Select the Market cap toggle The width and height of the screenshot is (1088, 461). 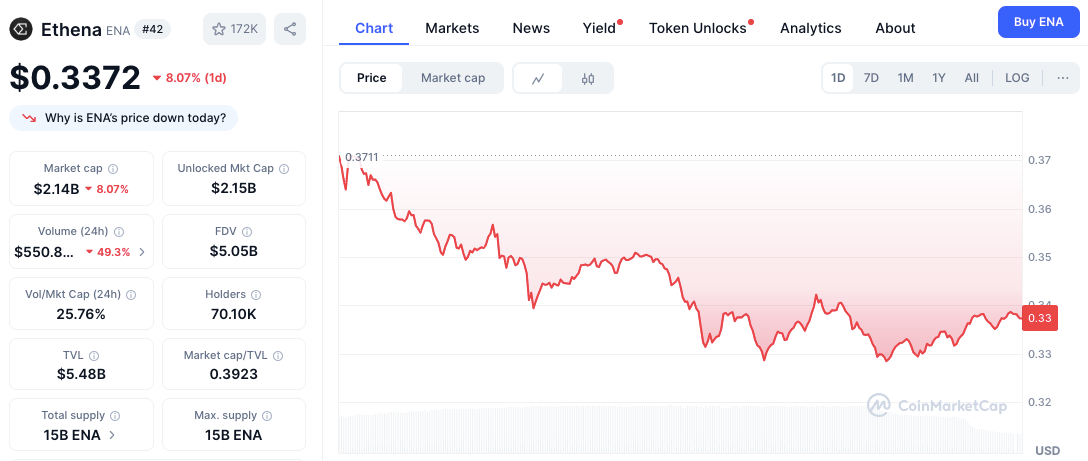tap(453, 78)
